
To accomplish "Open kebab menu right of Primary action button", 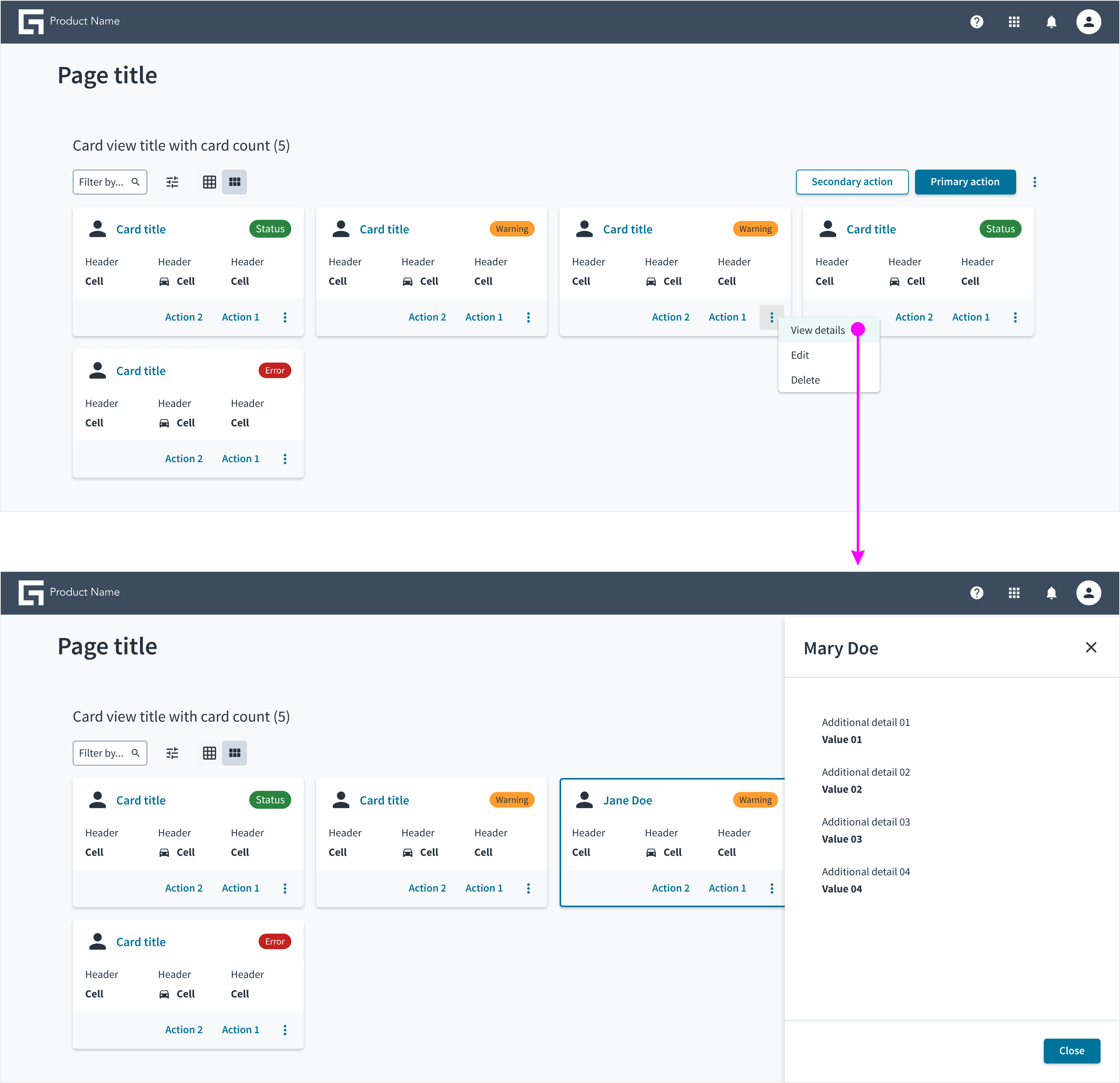I will point(1034,182).
